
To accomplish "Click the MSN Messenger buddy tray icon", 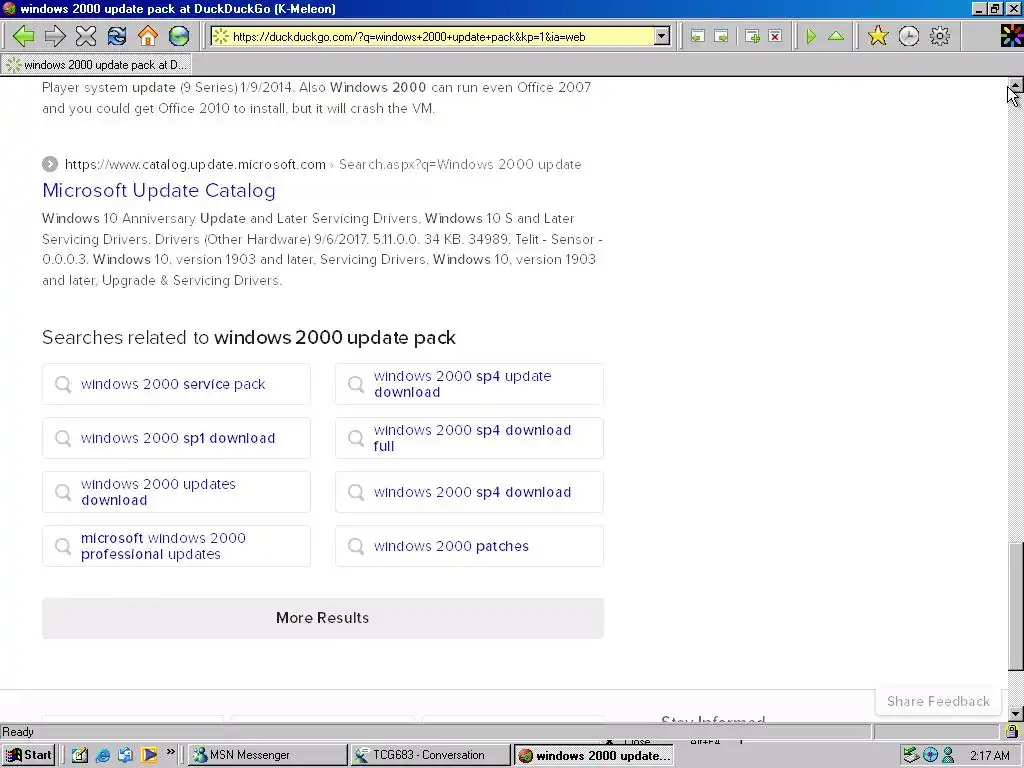I will pos(948,756).
